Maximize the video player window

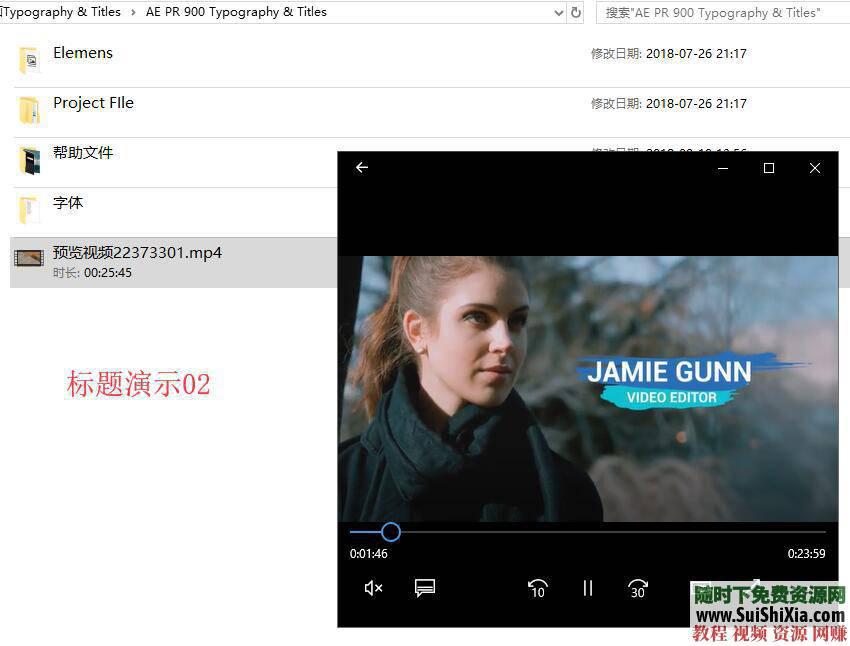[768, 168]
